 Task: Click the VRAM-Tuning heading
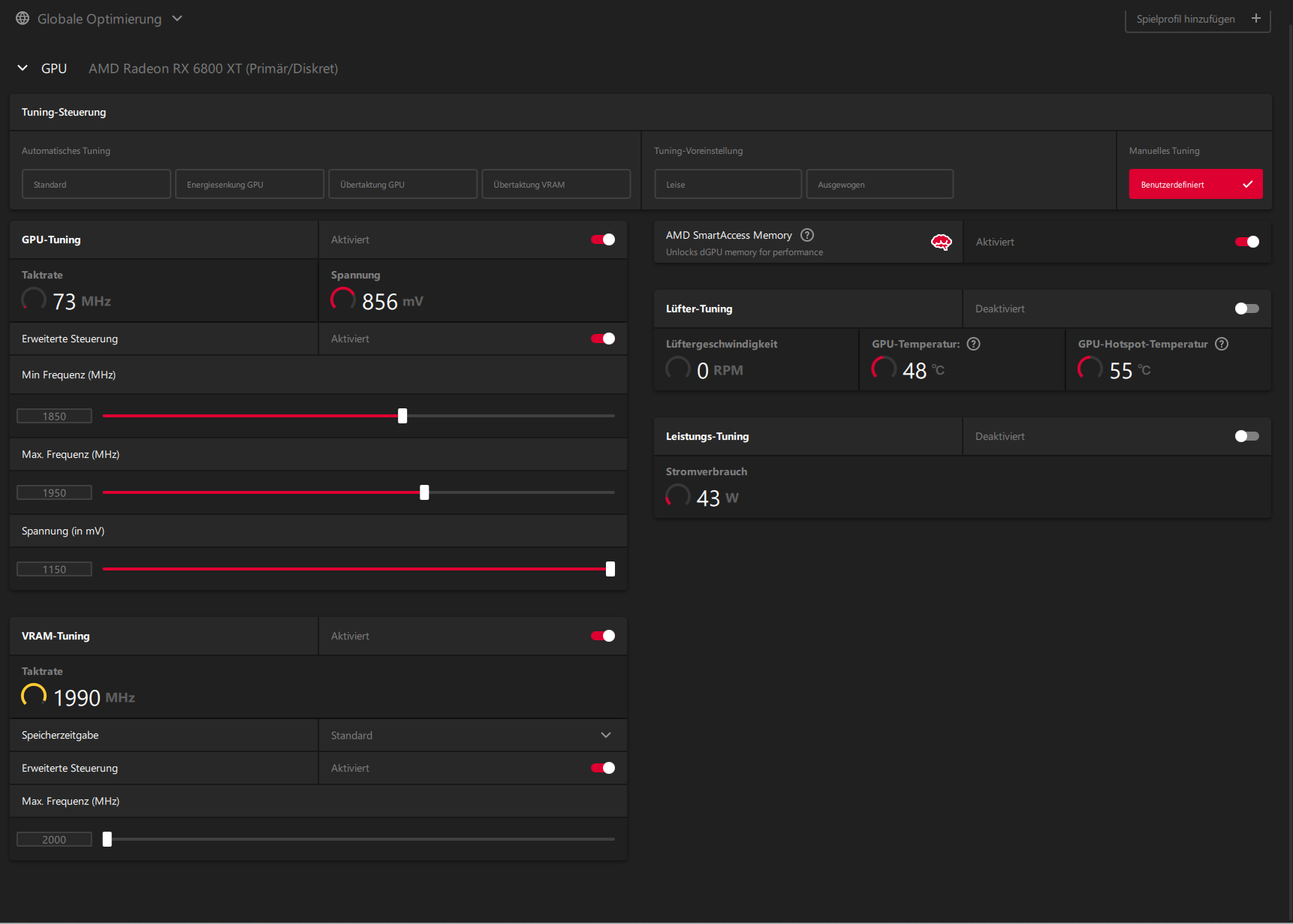(56, 636)
